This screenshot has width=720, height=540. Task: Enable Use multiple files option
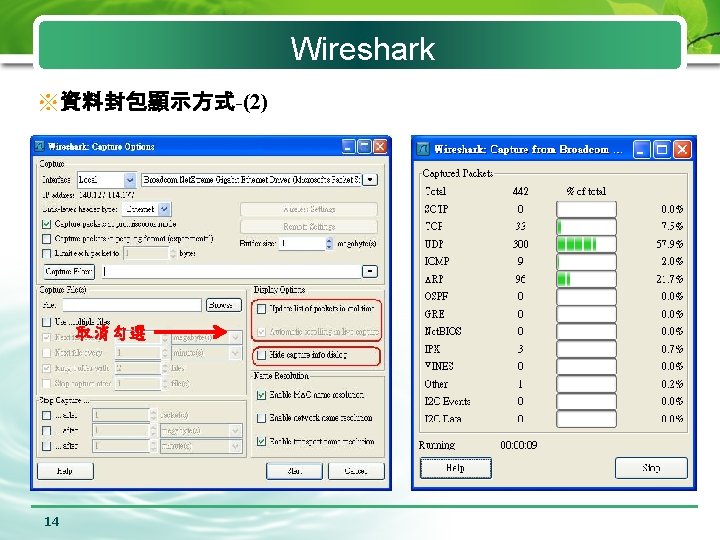click(46, 322)
